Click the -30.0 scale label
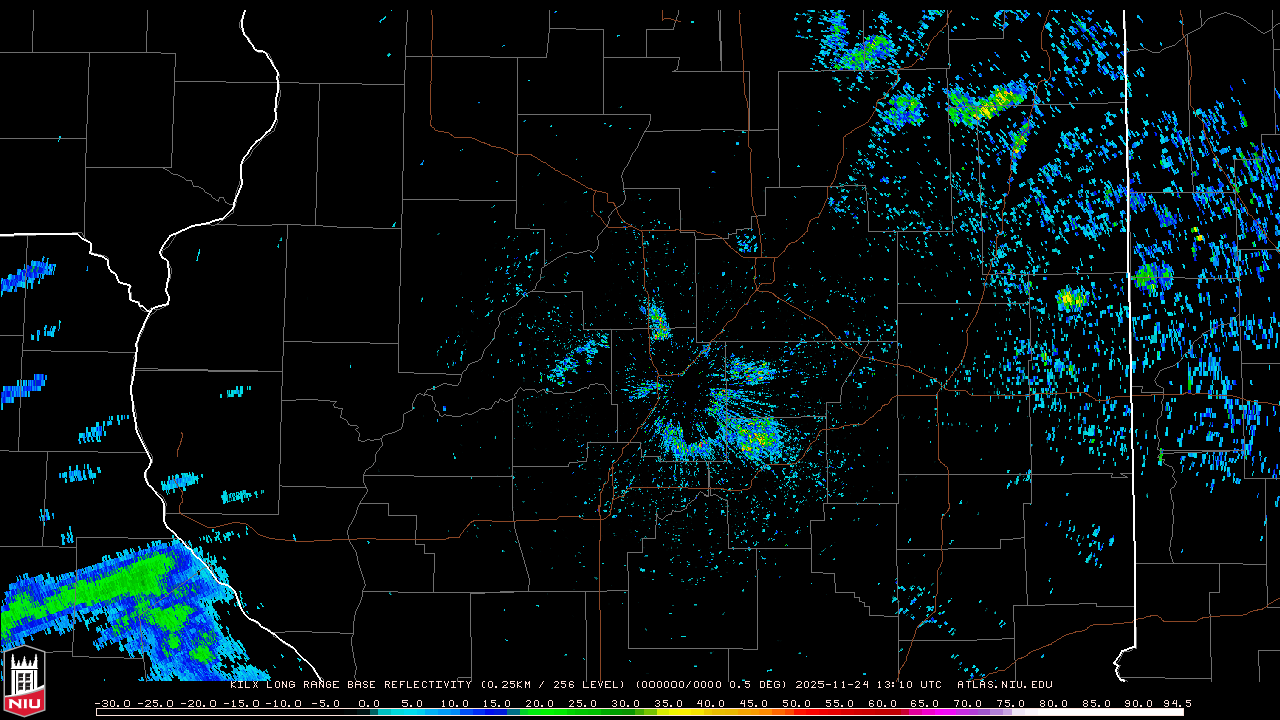 coord(111,703)
